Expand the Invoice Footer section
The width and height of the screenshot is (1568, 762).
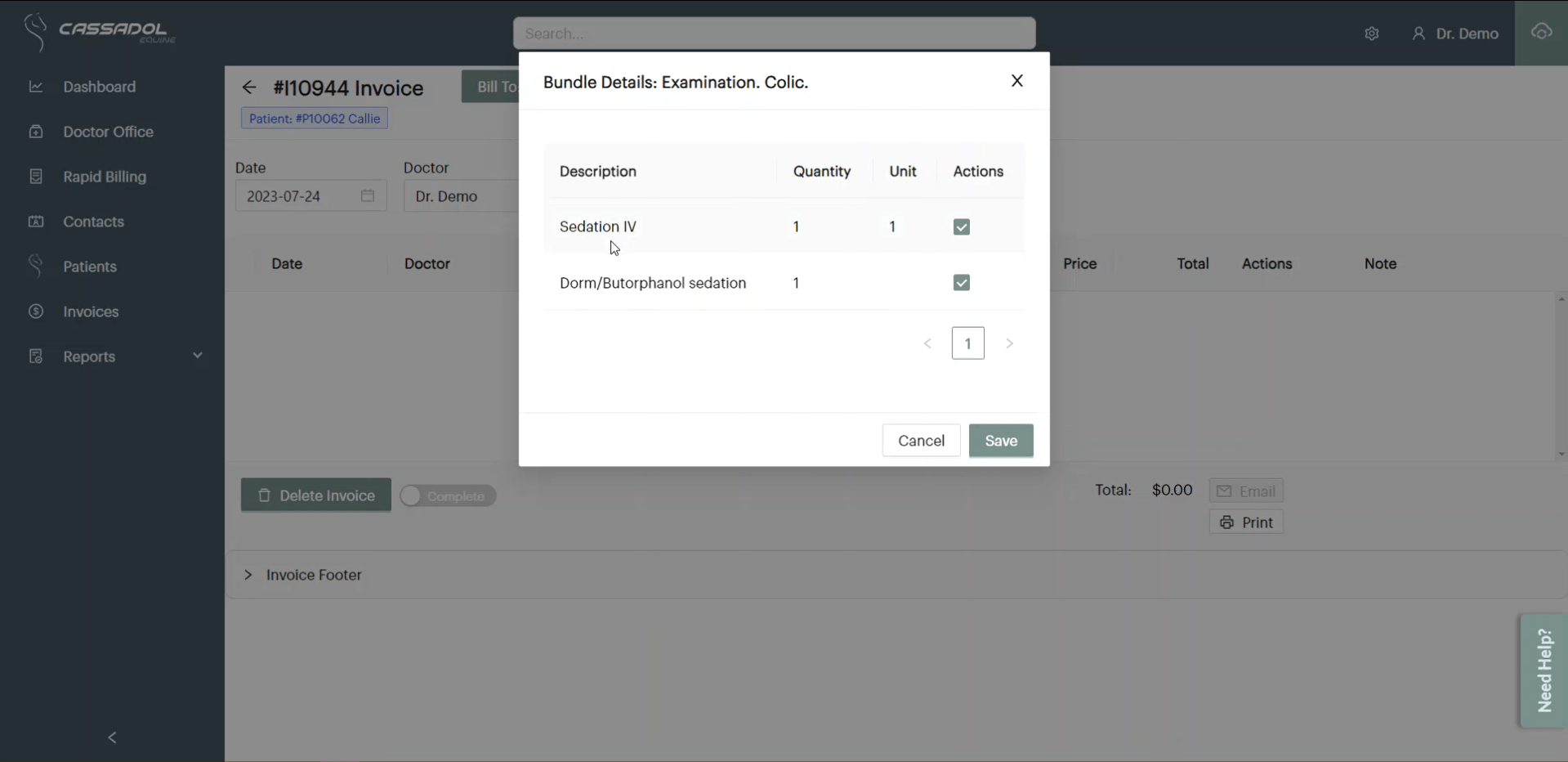point(248,575)
